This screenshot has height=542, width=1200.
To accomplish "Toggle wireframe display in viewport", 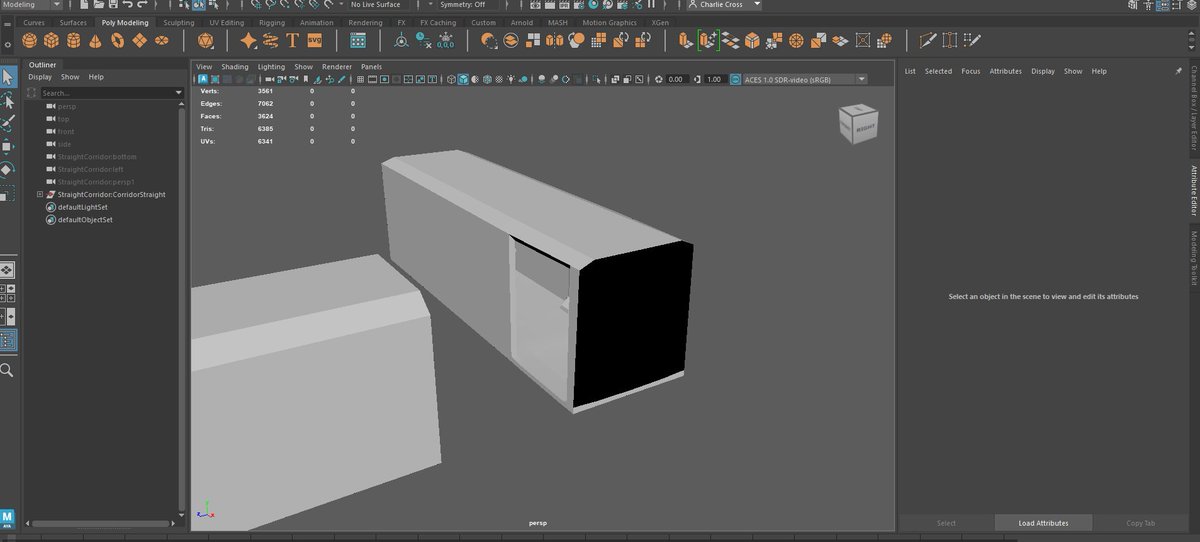I will [x=451, y=79].
